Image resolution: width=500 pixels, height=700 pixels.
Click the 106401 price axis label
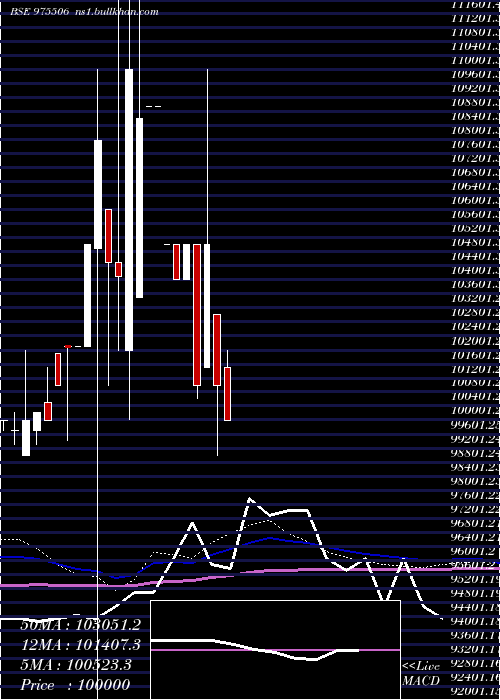click(475, 187)
